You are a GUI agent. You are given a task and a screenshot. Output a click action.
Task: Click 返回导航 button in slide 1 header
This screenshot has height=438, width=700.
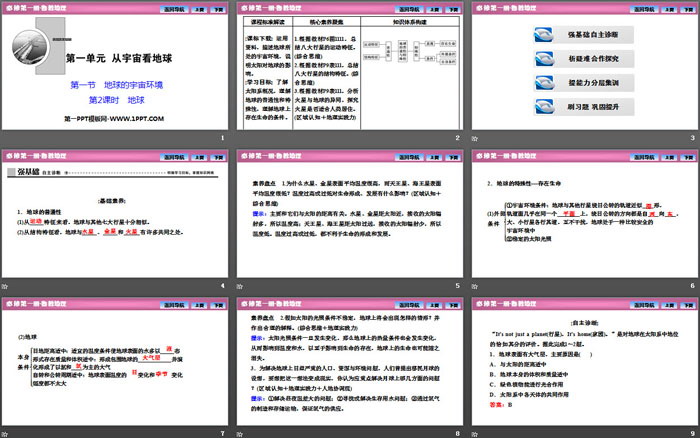(x=174, y=9)
